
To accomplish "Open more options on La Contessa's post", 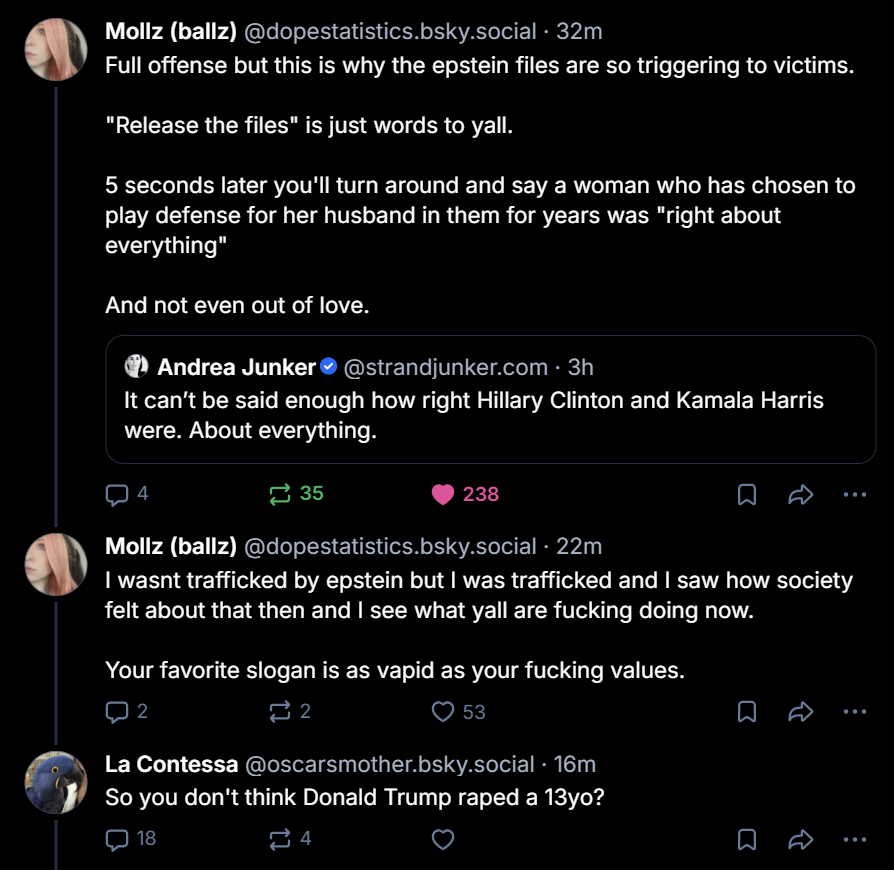I will (854, 839).
